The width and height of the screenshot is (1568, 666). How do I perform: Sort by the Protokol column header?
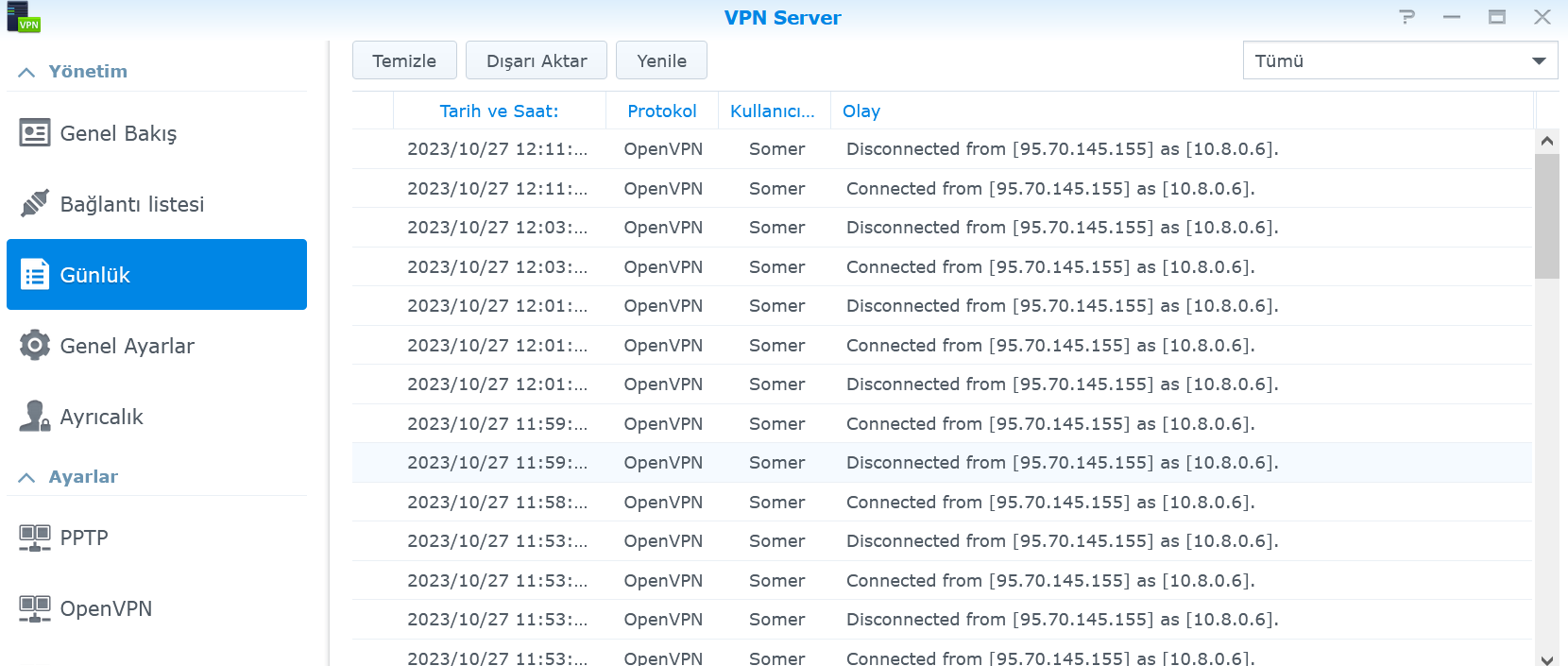tap(661, 111)
